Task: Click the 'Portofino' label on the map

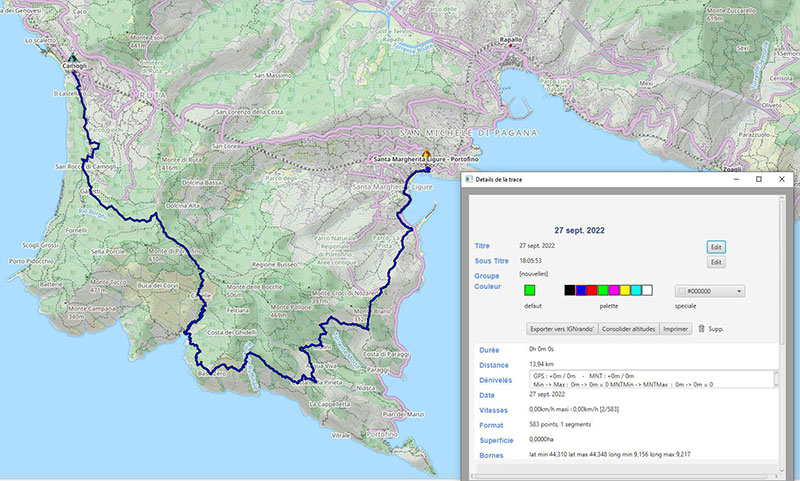Action: (x=382, y=434)
